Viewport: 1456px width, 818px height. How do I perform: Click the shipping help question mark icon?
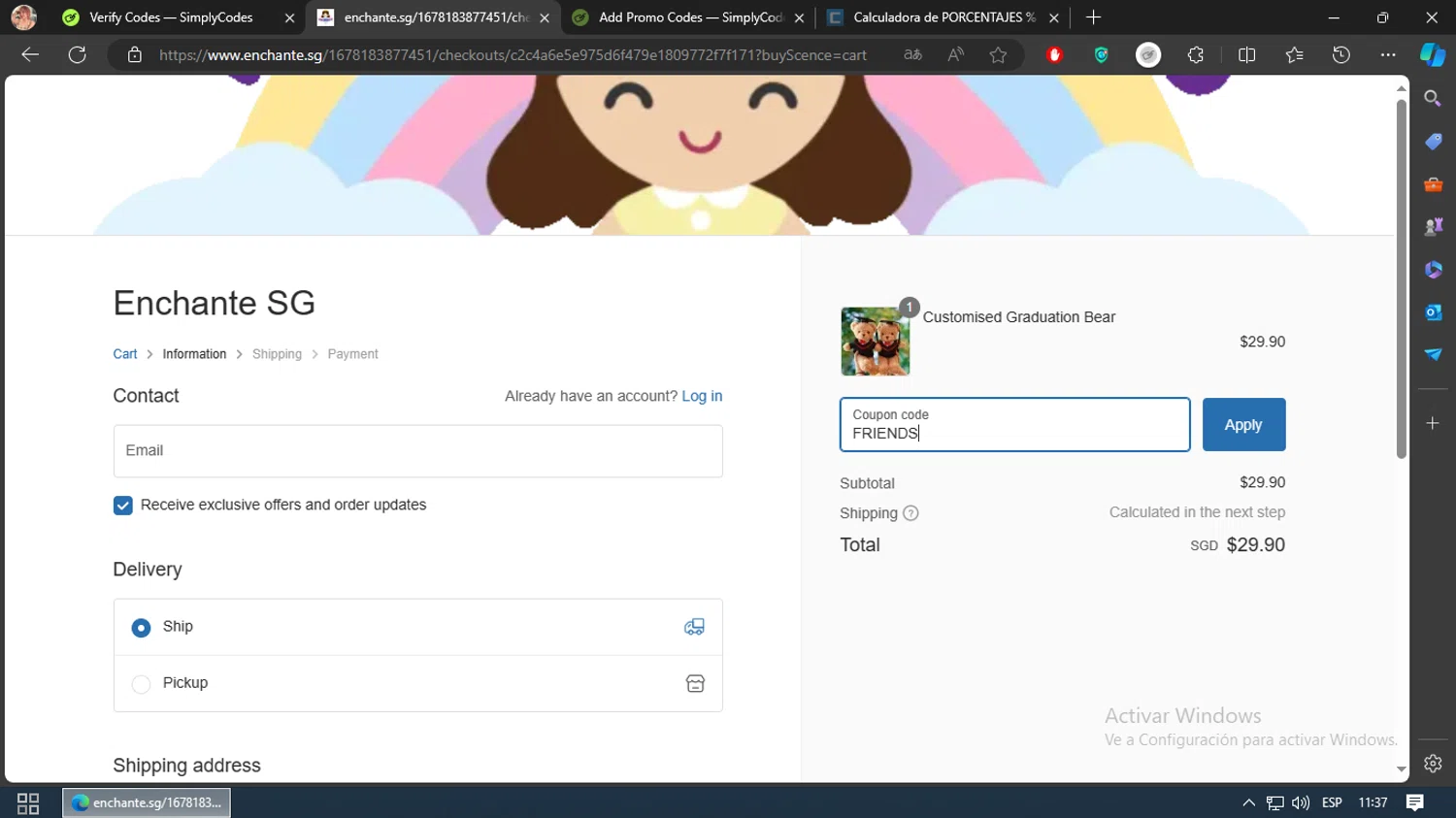pos(910,513)
